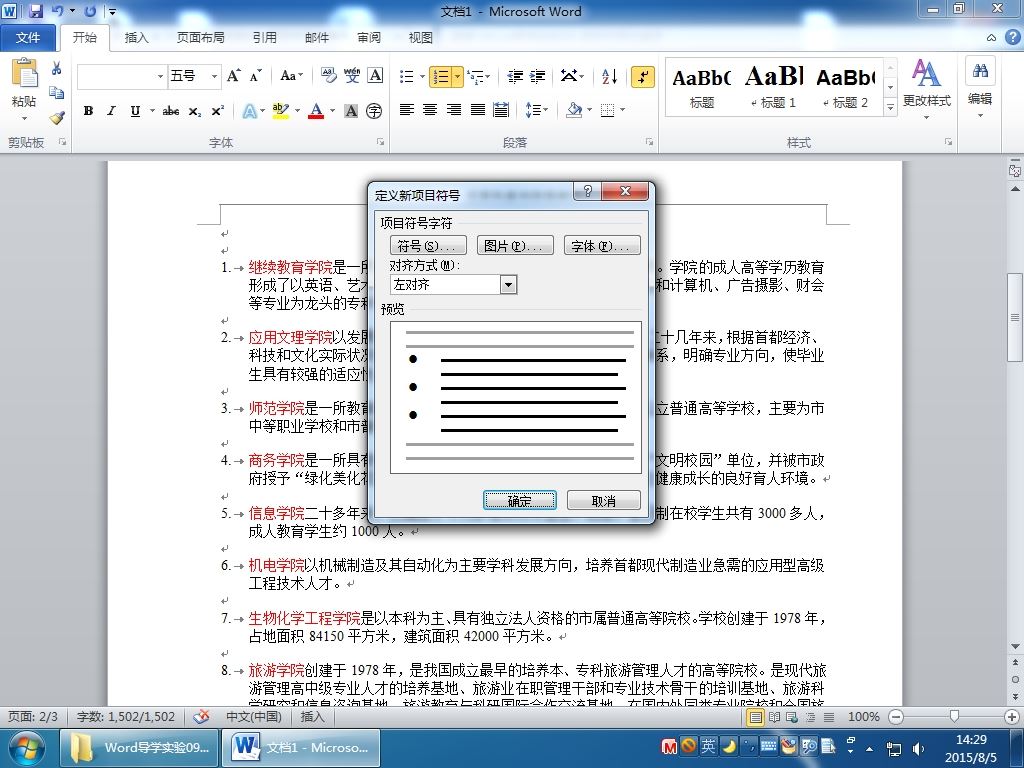Click the spelling check icon in status bar

(x=201, y=716)
